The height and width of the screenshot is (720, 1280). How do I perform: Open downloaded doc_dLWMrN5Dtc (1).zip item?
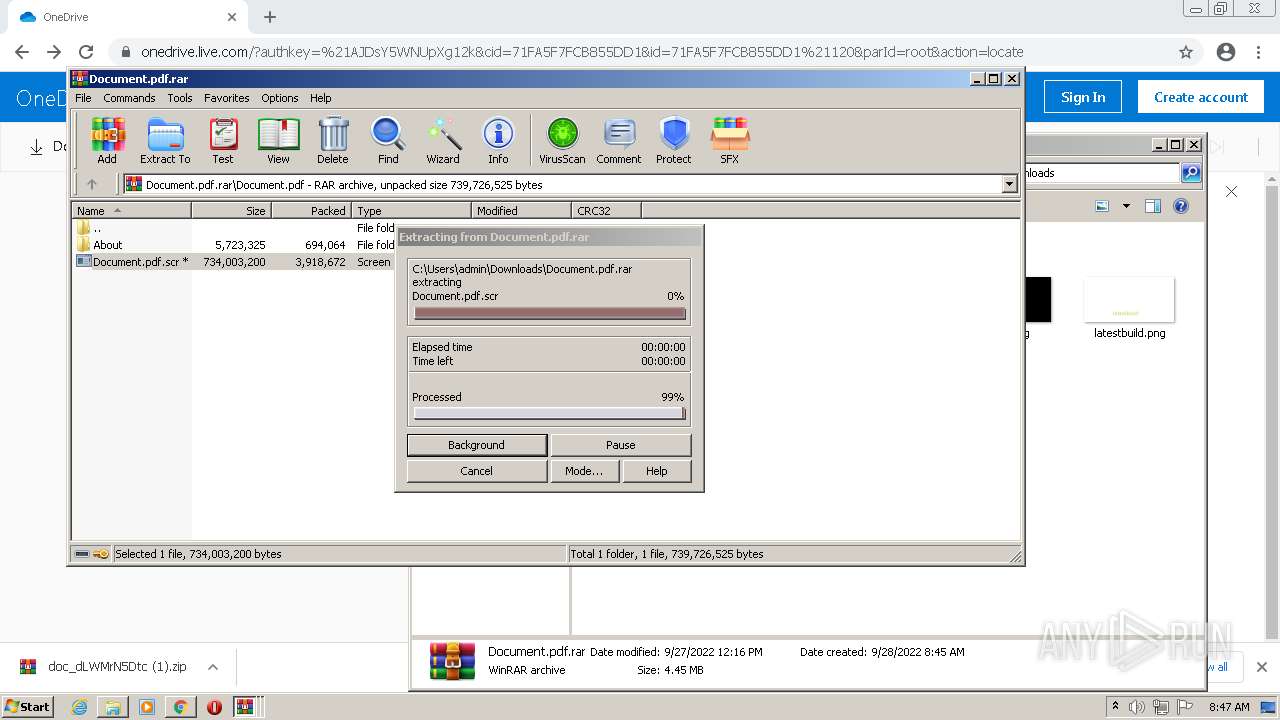pos(117,667)
